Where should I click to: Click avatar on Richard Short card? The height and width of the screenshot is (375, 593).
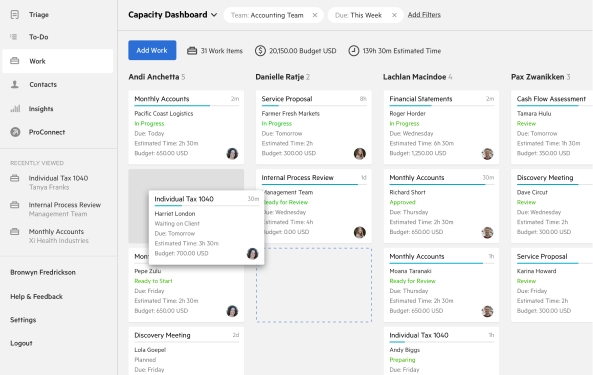pos(487,232)
